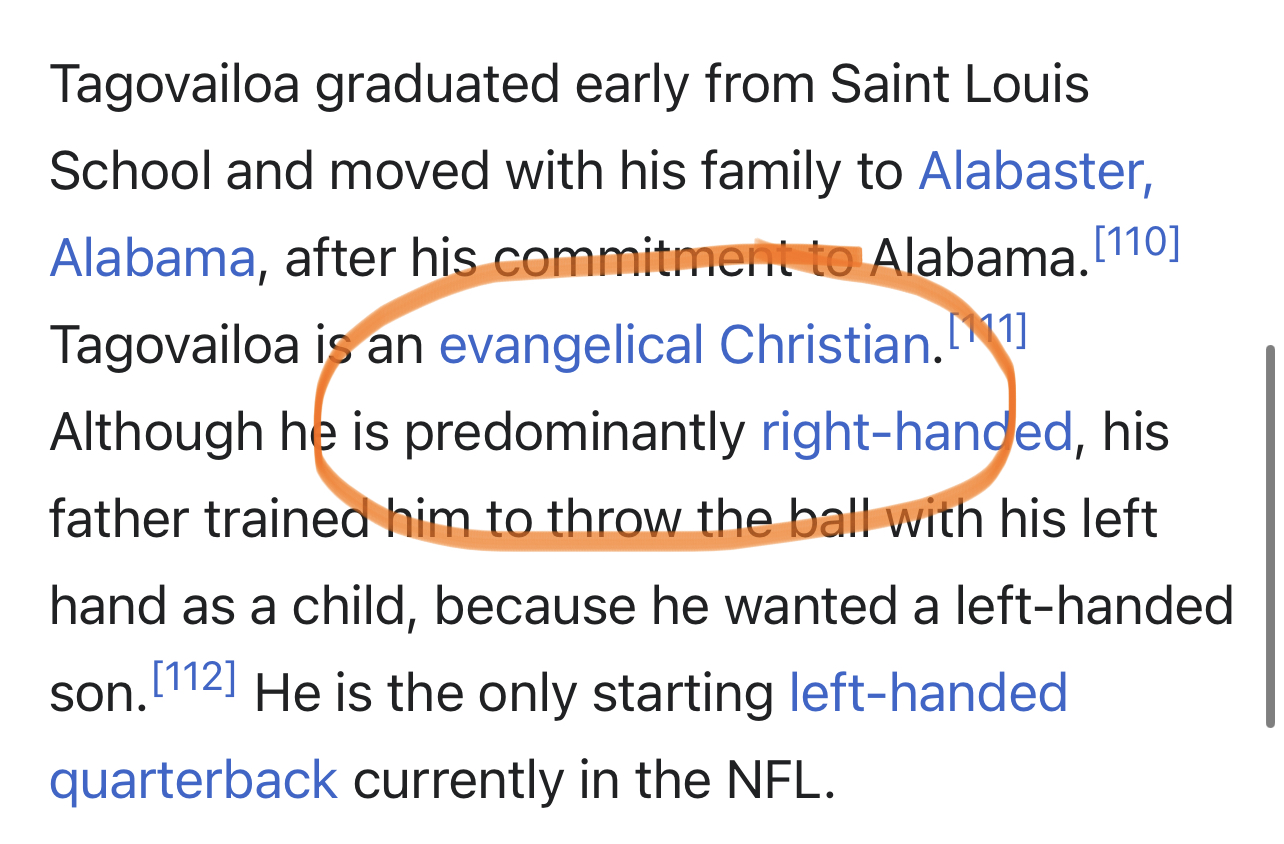This screenshot has height=844, width=1284.
Task: Follow the blue "Alabama" link starting the third line
Action: click(152, 258)
